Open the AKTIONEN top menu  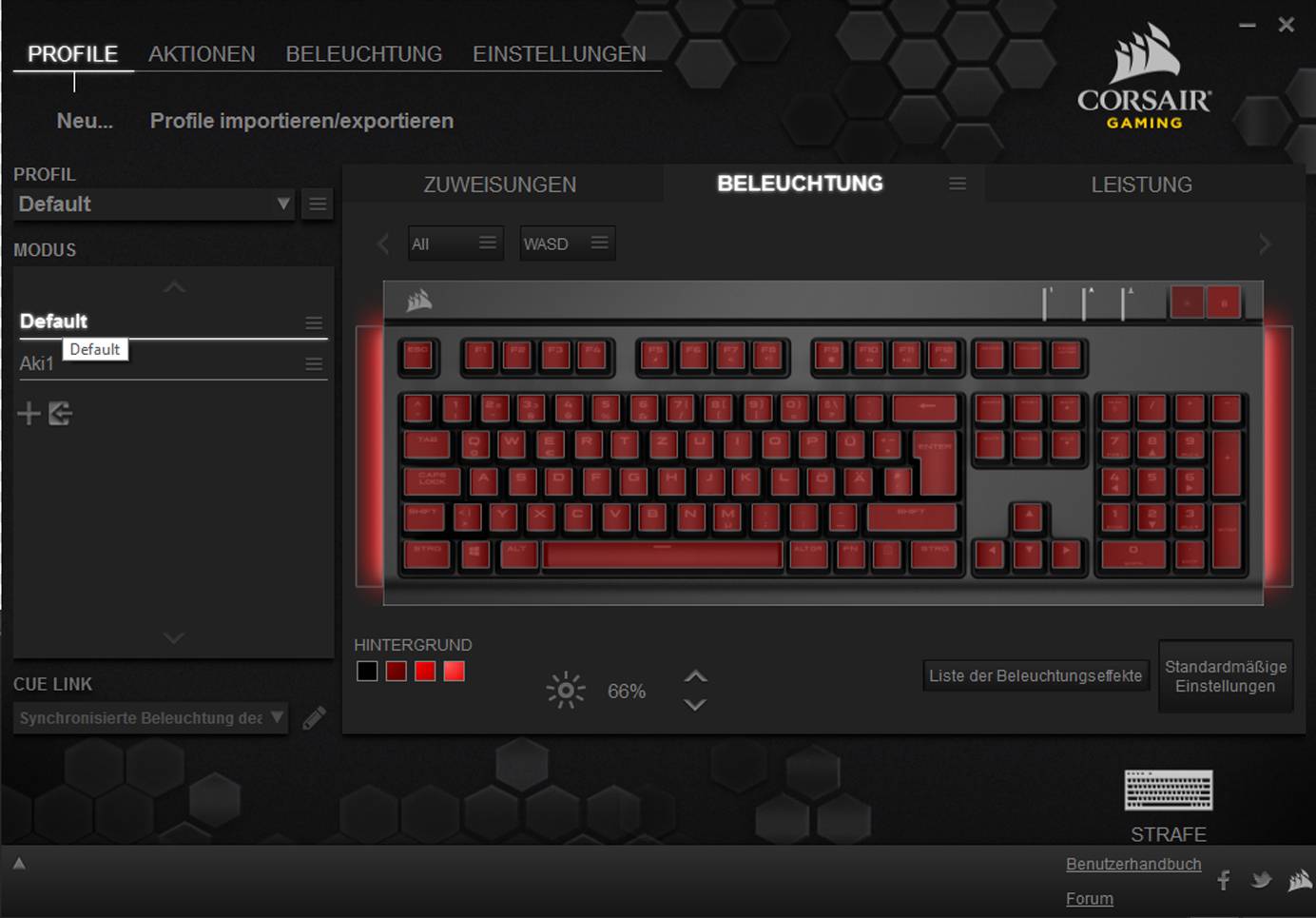pos(202,54)
